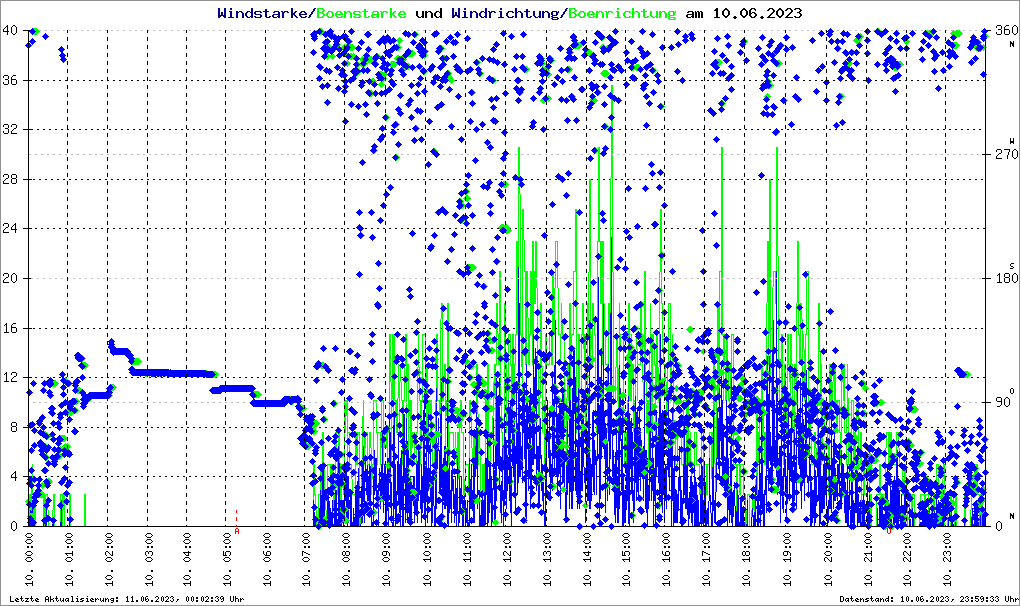The image size is (1020, 606).
Task: Click the date '10.06.2023' in the title
Action: (x=757, y=13)
